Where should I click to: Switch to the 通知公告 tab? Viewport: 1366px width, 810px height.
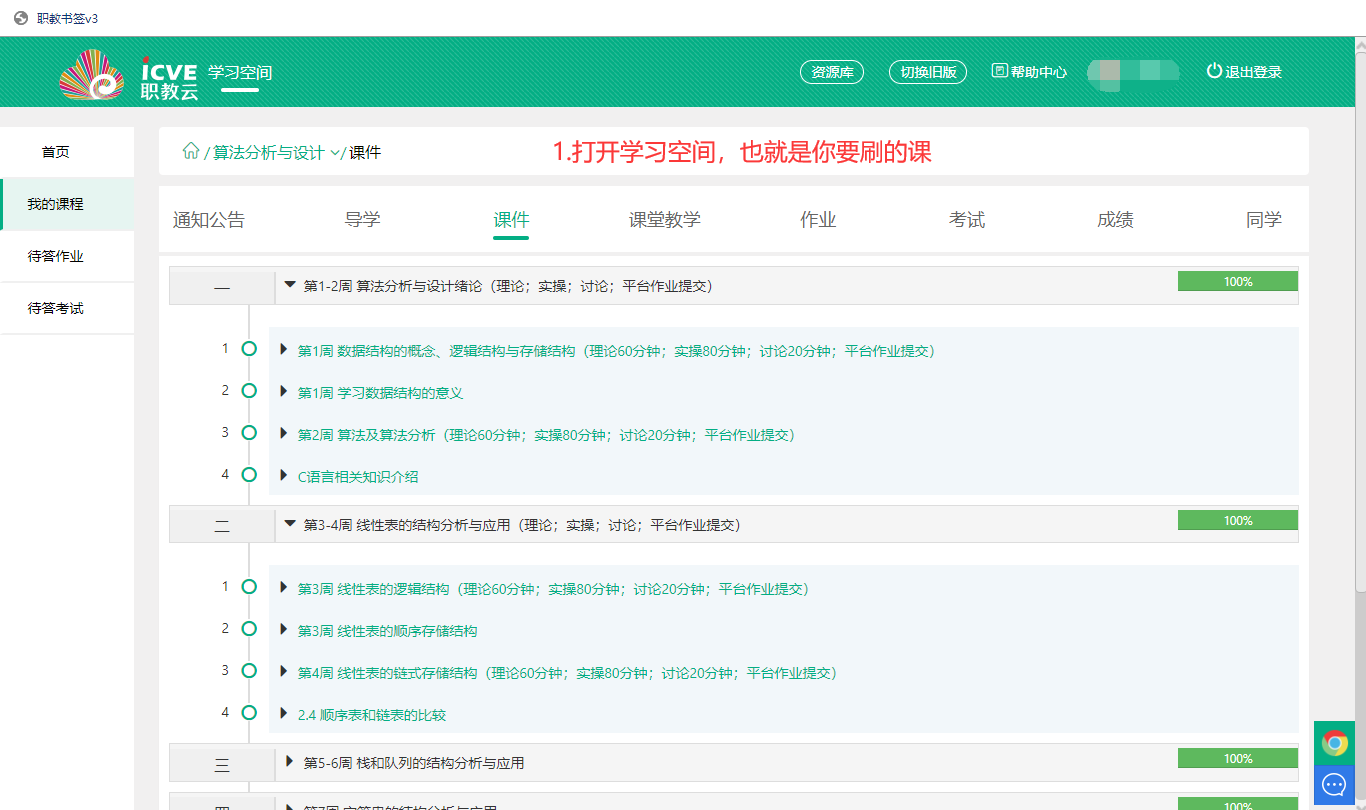coord(209,220)
